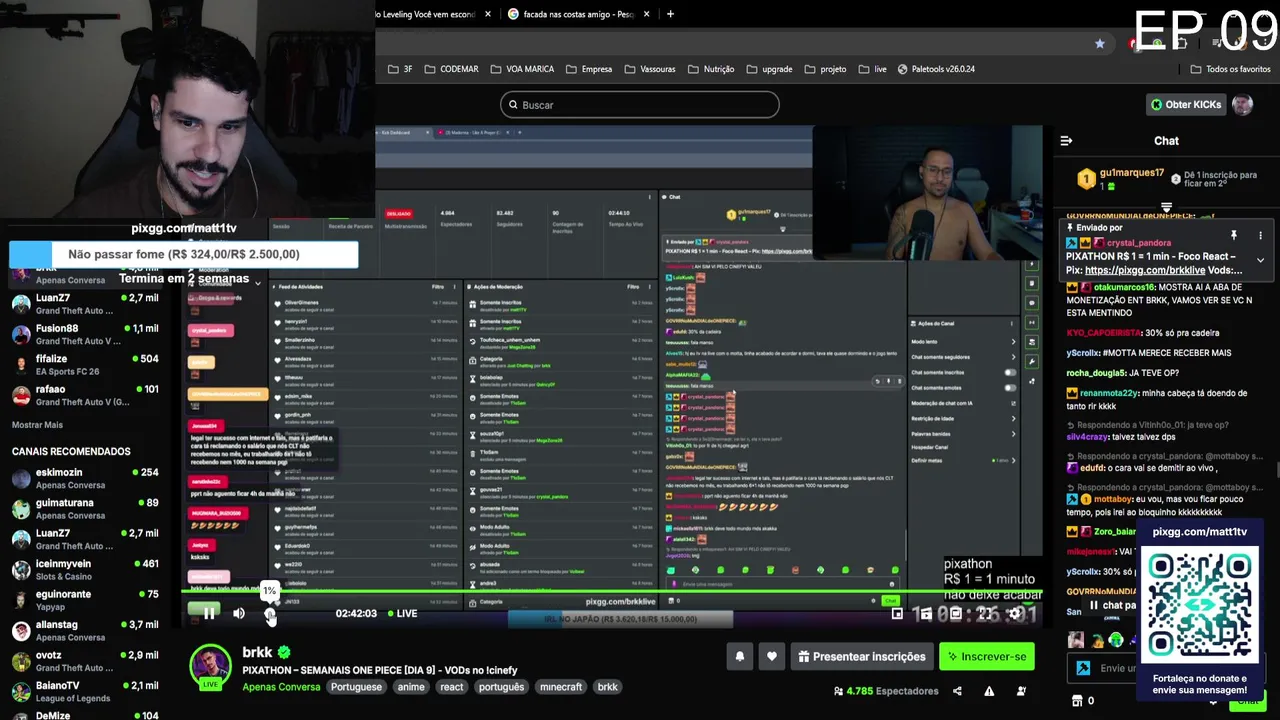Toggle theater mode icon in player
The image size is (1280, 720).
[x=955, y=613]
